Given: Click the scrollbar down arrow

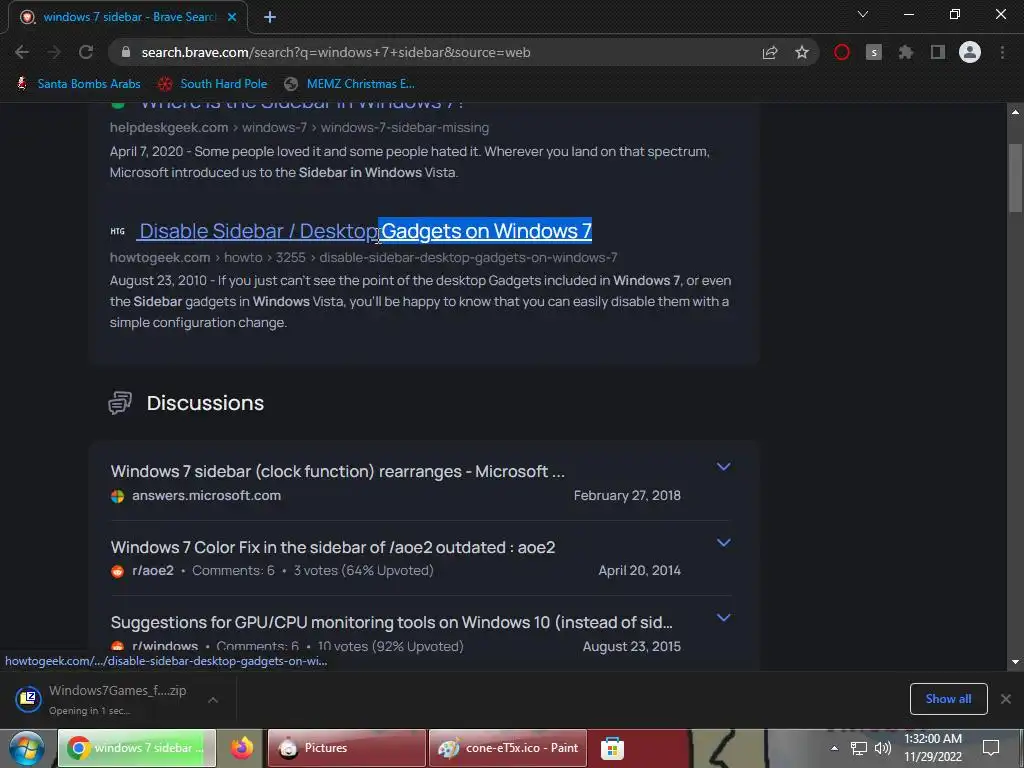Looking at the screenshot, I should tap(1015, 662).
